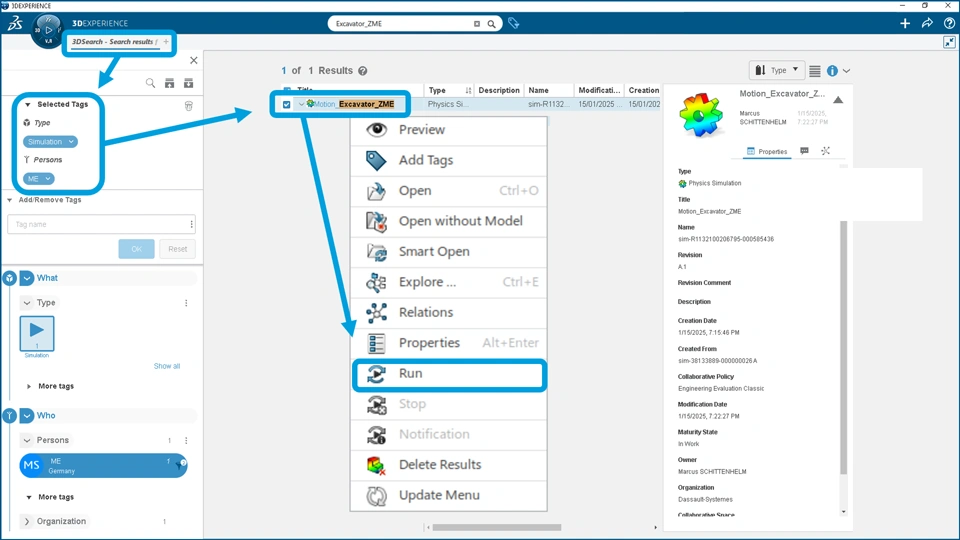This screenshot has height=540, width=960.
Task: Click the Results help question mark
Action: coord(362,71)
